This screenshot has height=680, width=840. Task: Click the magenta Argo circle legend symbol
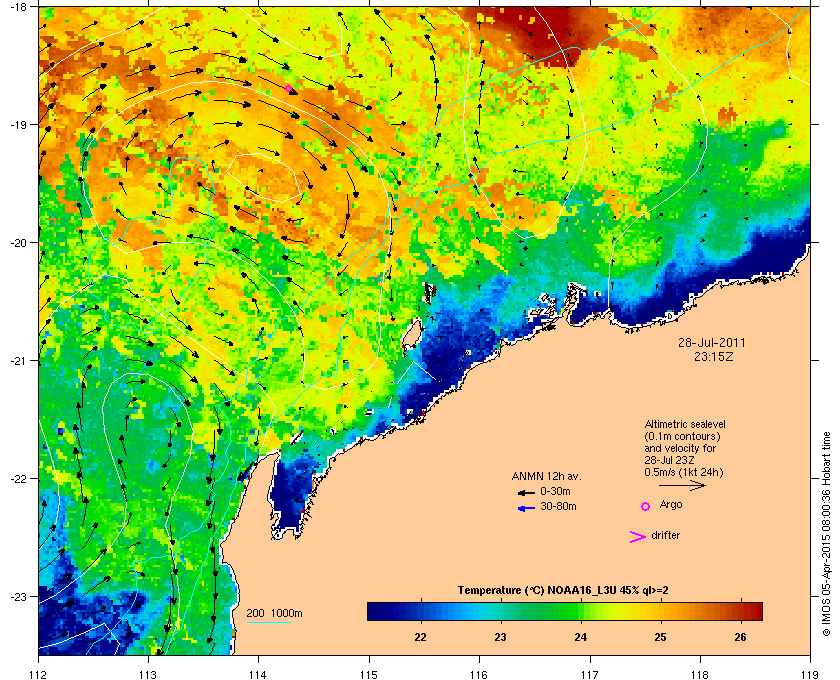coord(646,506)
